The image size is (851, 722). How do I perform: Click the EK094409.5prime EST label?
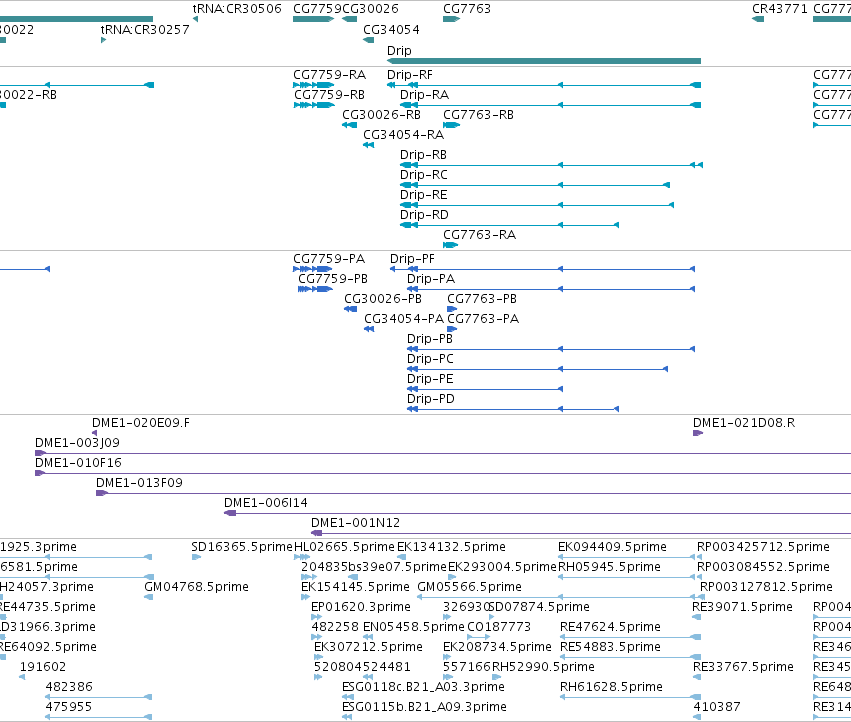click(x=612, y=547)
